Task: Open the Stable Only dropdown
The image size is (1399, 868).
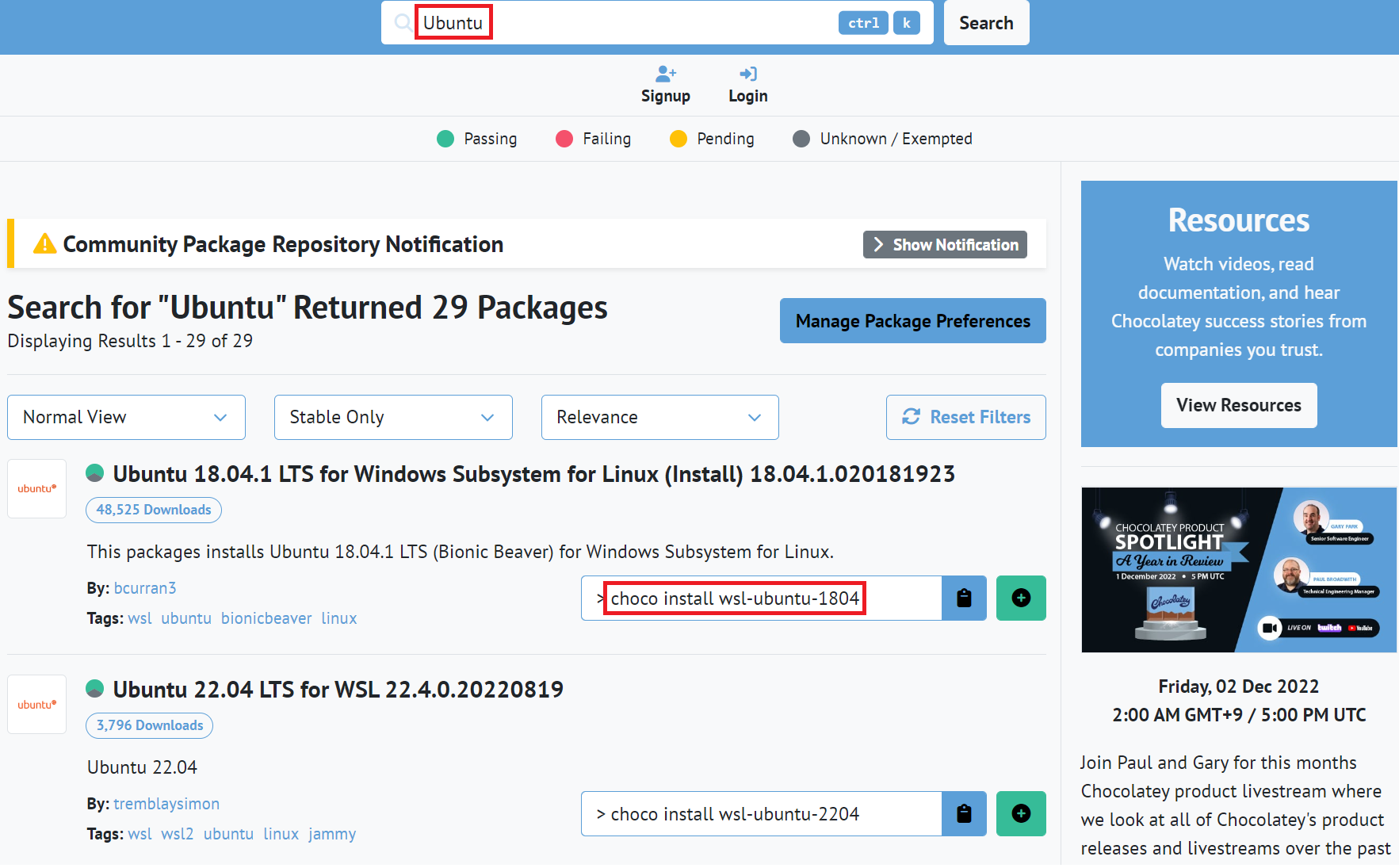Action: (x=393, y=417)
